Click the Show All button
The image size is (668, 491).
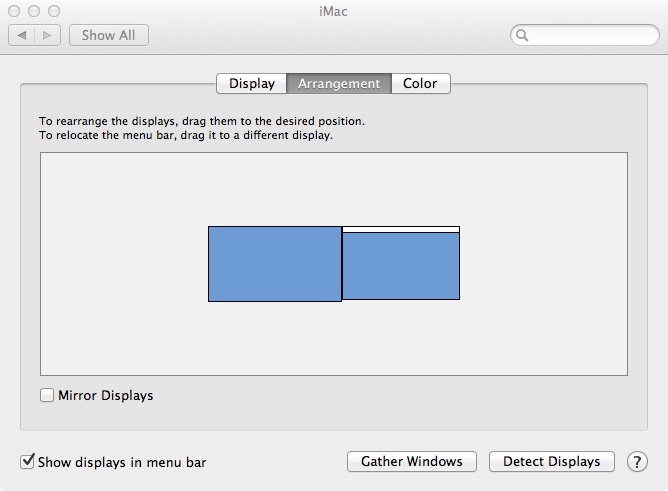(108, 35)
